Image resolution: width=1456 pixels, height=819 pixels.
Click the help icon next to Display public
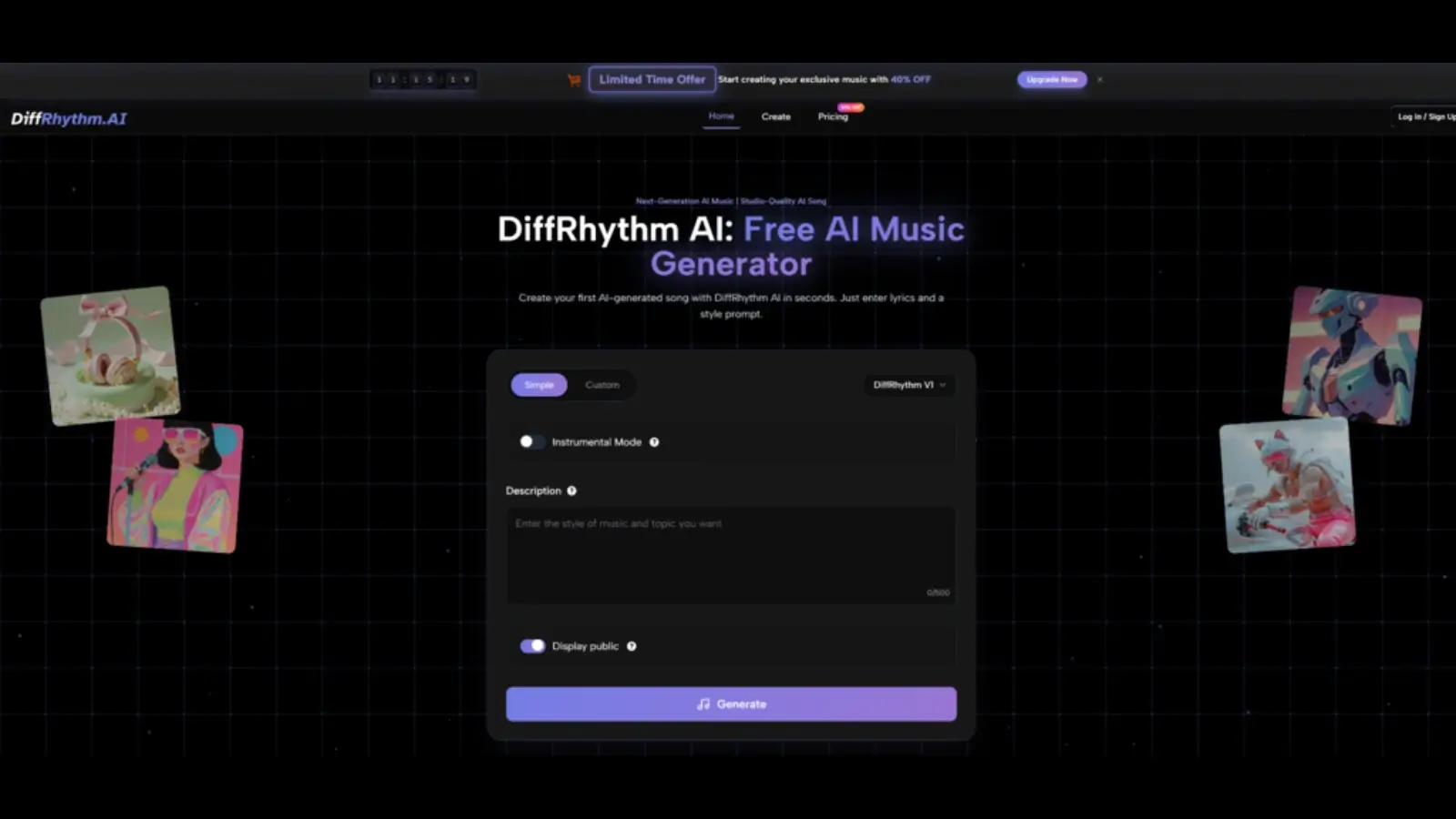tap(631, 646)
